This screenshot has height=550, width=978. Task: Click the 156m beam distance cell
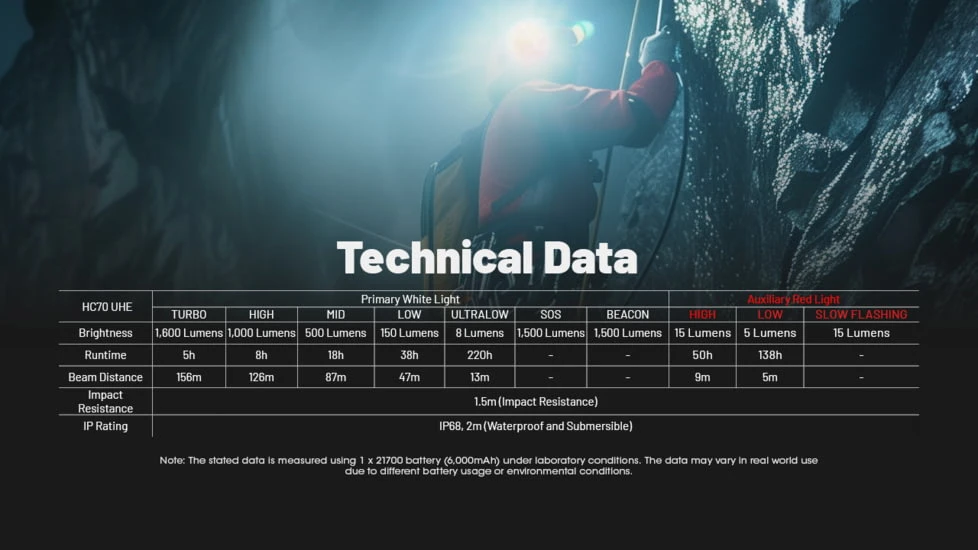[x=189, y=377]
